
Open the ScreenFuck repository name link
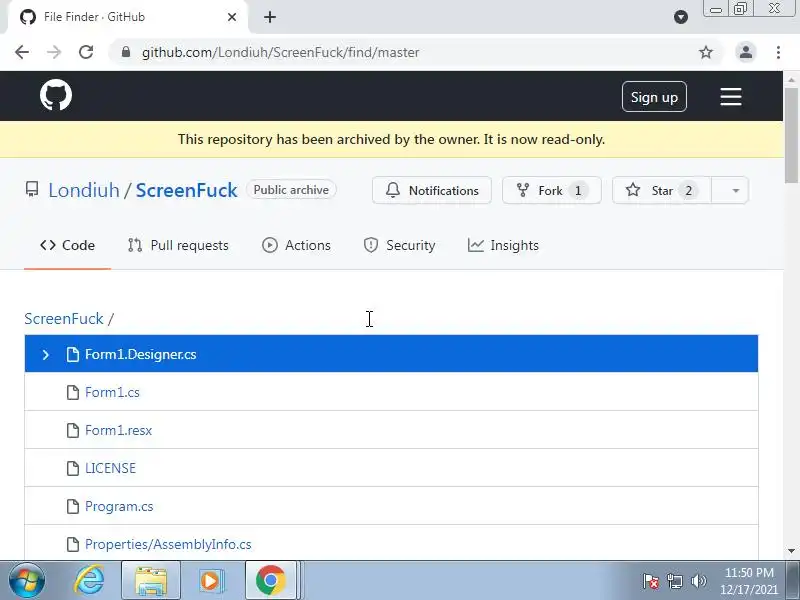point(186,190)
